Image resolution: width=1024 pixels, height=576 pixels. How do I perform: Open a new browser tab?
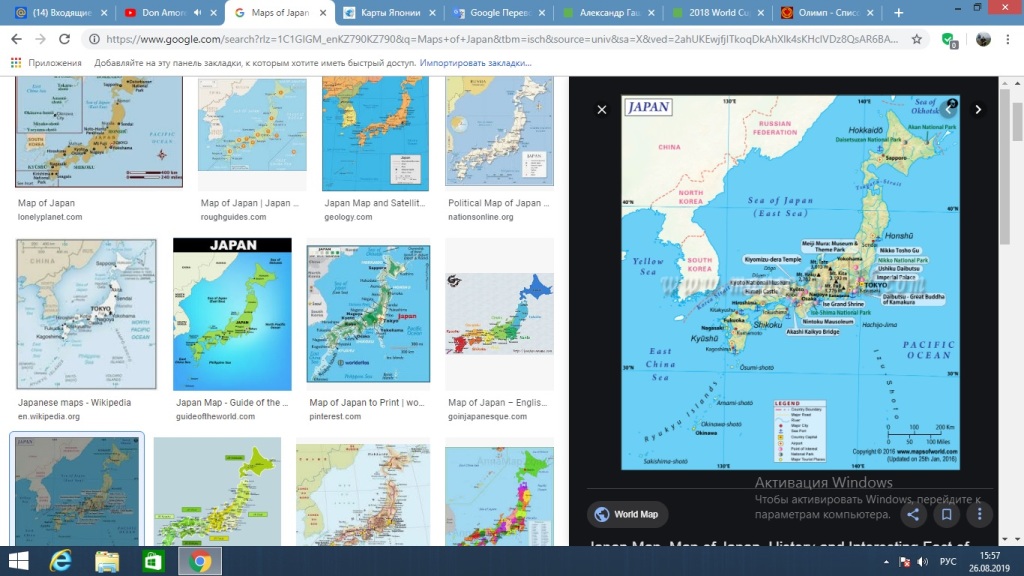pos(899,12)
